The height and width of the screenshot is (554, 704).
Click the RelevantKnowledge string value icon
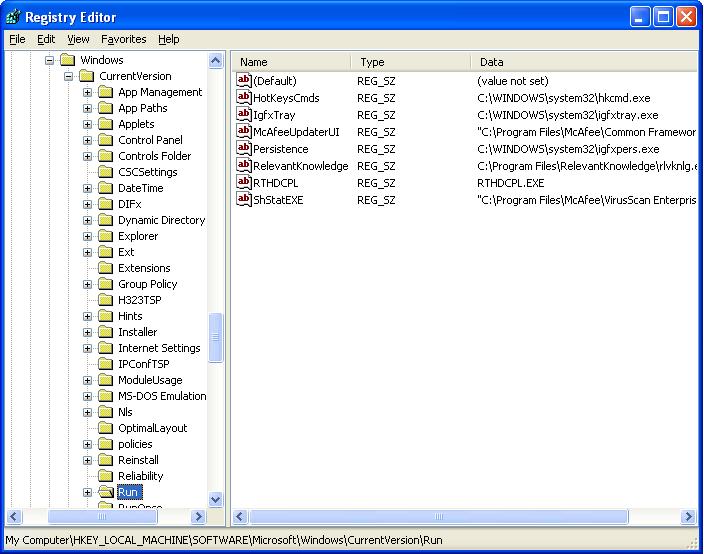pos(243,165)
